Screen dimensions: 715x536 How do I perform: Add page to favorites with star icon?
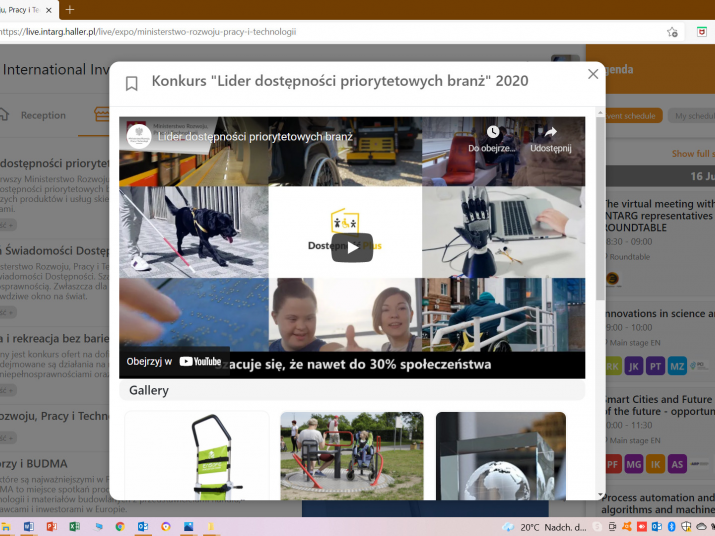click(673, 31)
